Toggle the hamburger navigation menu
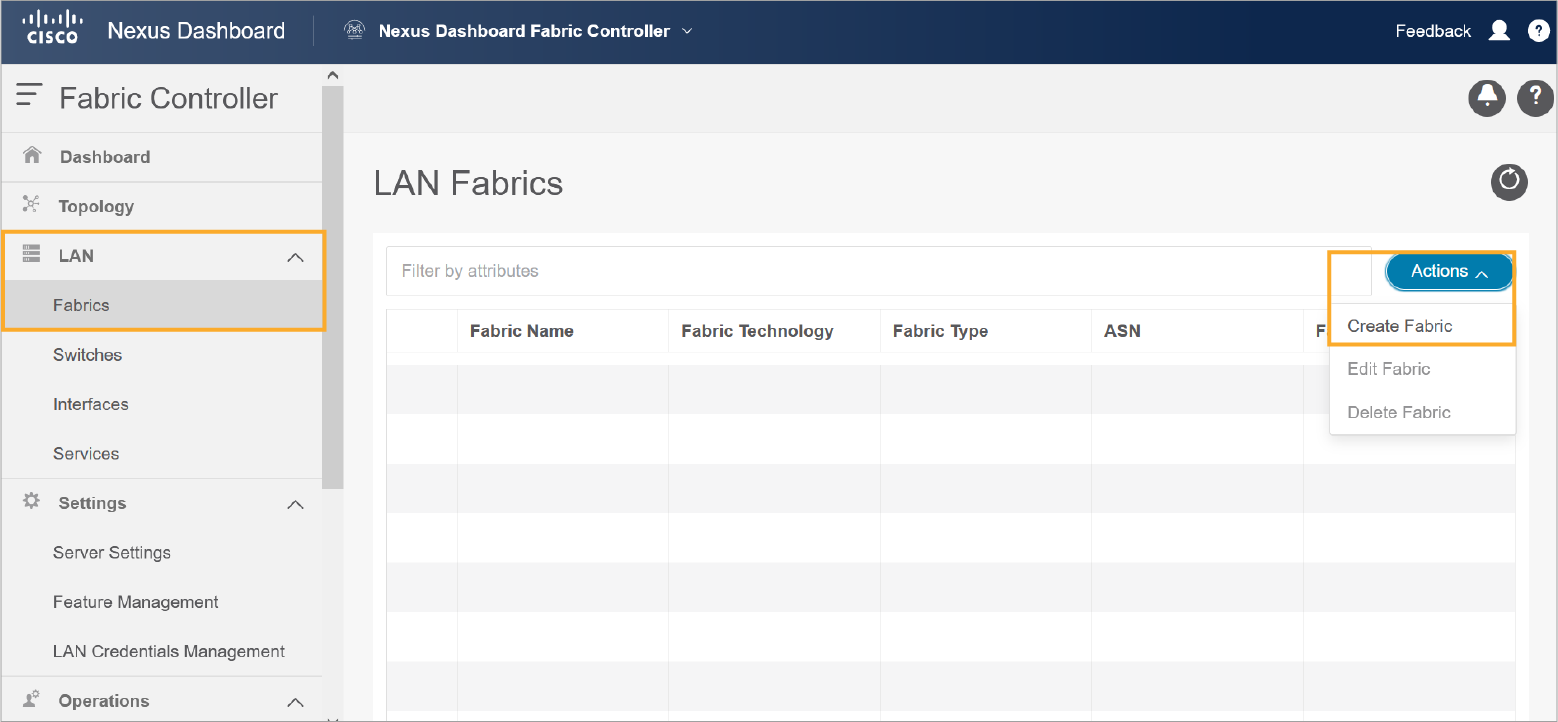The width and height of the screenshot is (1558, 722). coord(29,96)
